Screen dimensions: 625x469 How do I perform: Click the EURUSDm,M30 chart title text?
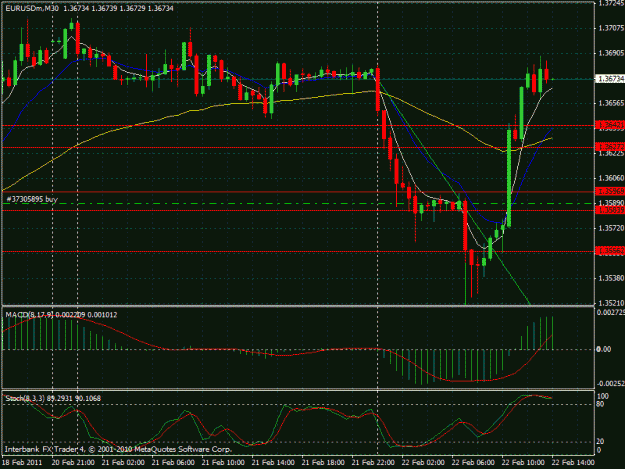click(x=31, y=8)
